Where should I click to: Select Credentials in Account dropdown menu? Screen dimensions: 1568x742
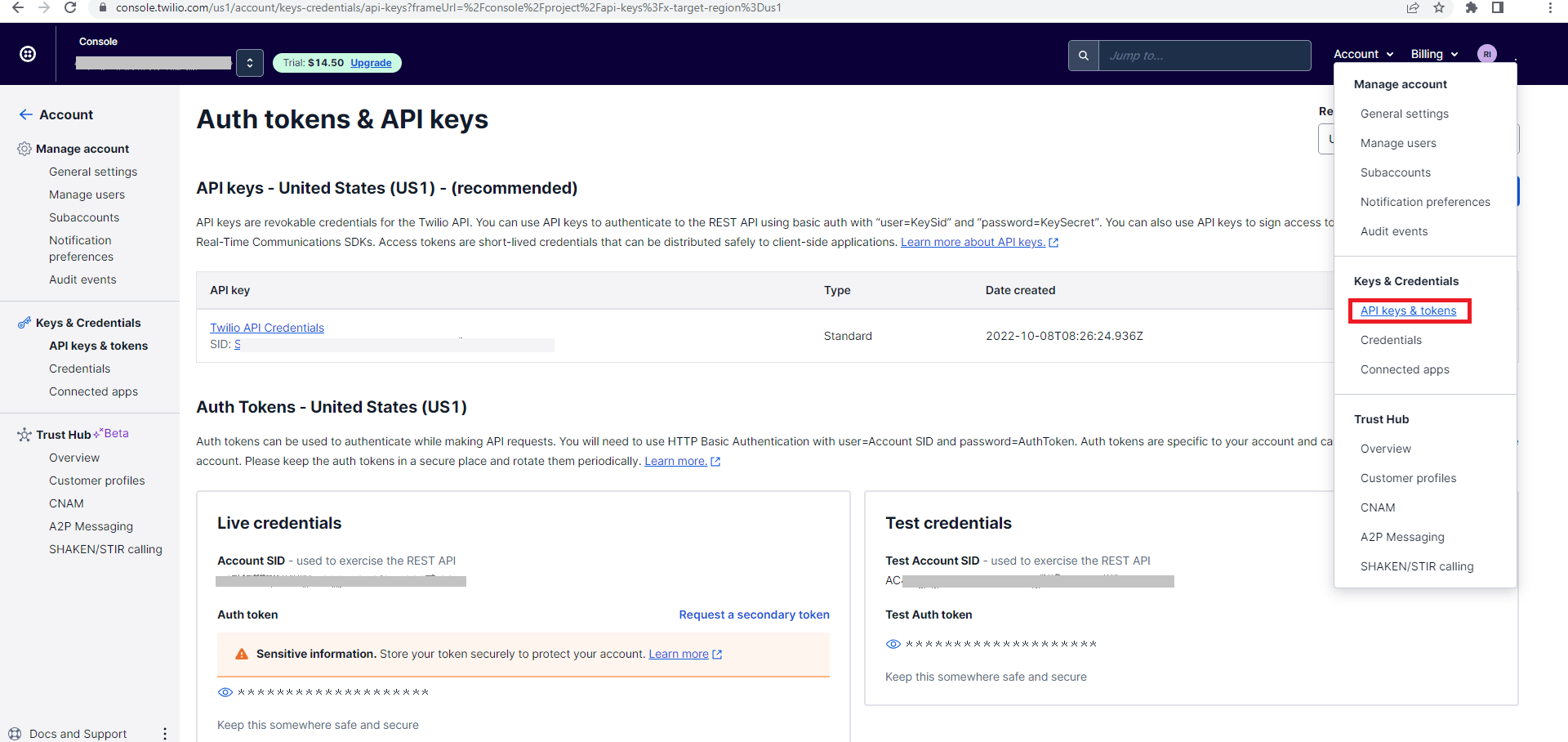1391,340
